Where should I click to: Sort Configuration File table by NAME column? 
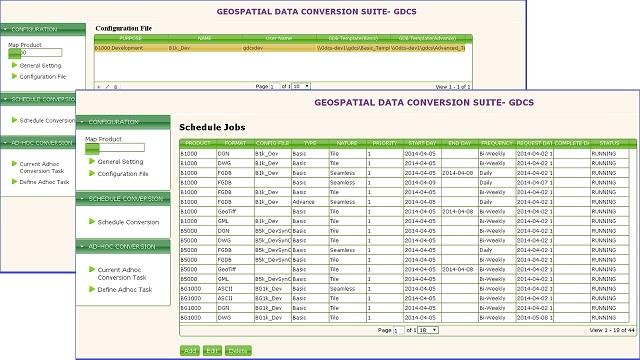coord(204,38)
